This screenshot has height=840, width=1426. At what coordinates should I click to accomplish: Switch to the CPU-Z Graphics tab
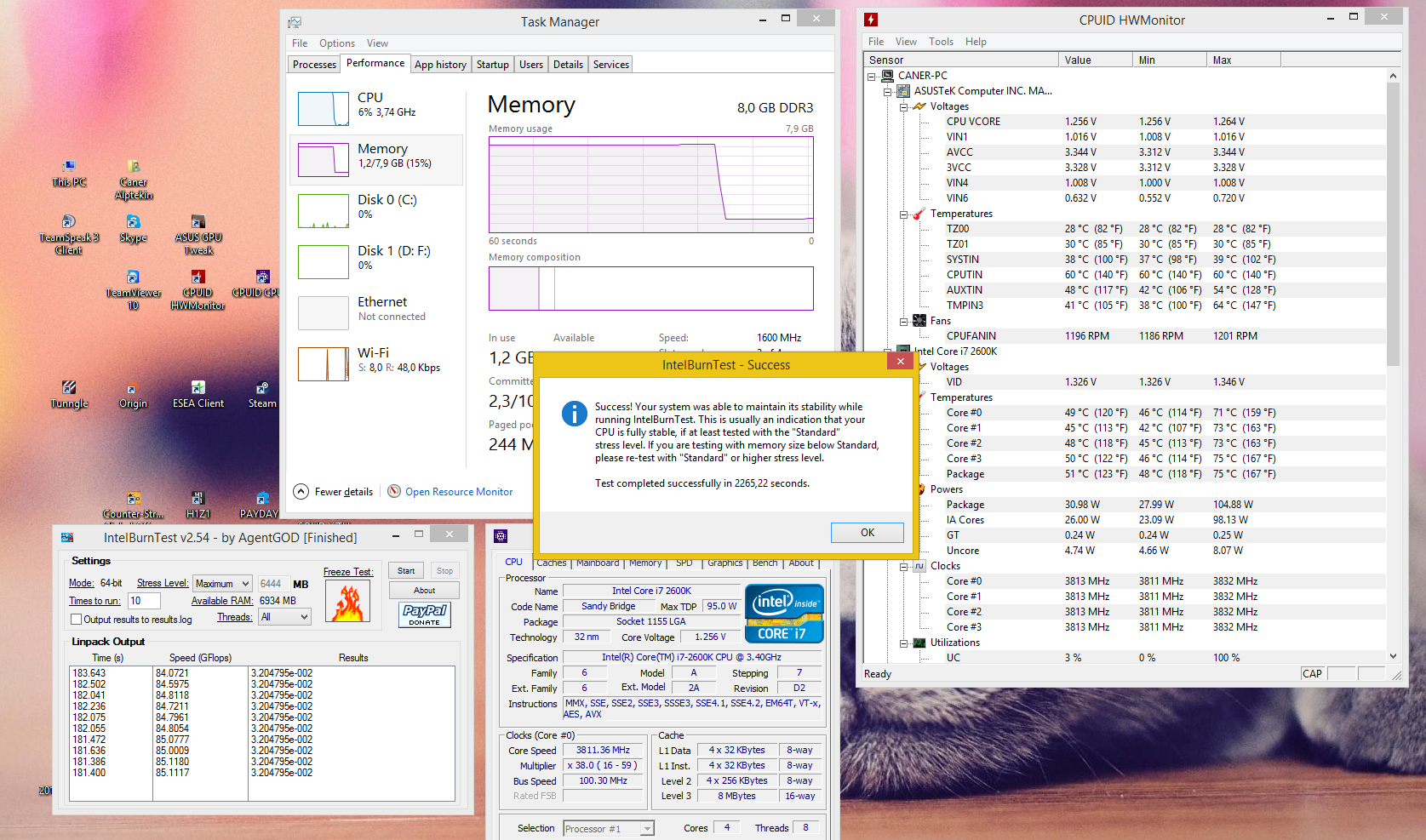[724, 563]
